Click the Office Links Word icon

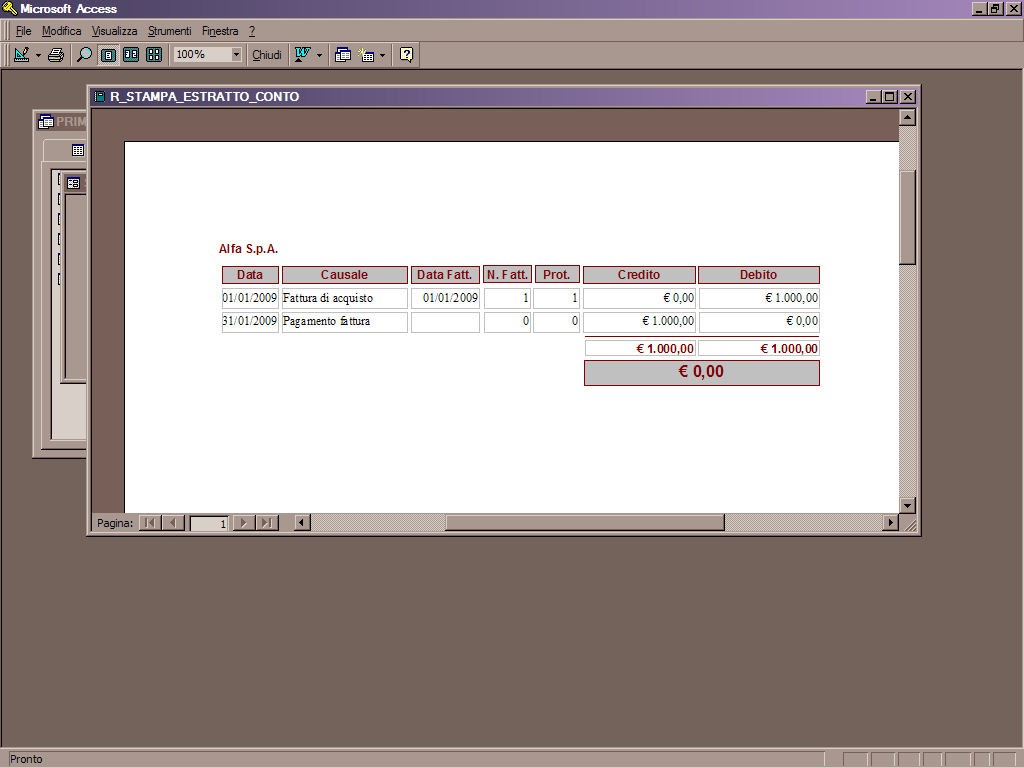point(302,55)
